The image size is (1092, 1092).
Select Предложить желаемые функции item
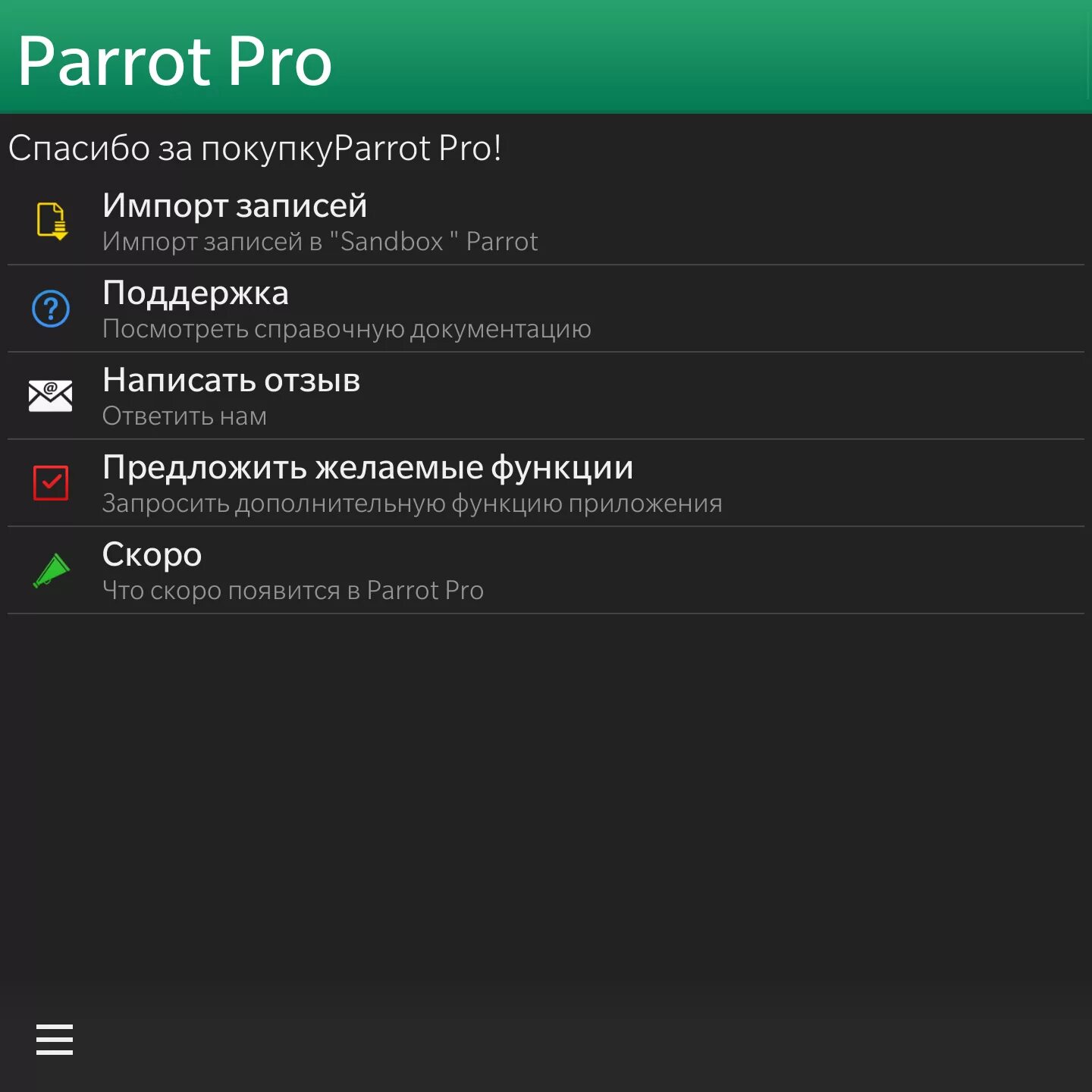(x=368, y=467)
